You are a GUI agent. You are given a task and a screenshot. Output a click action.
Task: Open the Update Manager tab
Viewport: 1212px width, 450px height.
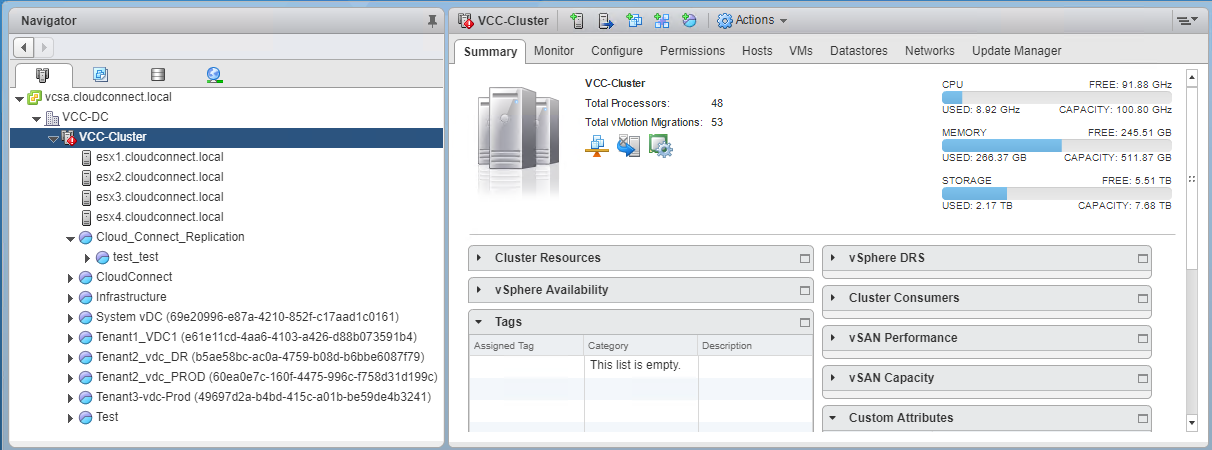(1017, 51)
